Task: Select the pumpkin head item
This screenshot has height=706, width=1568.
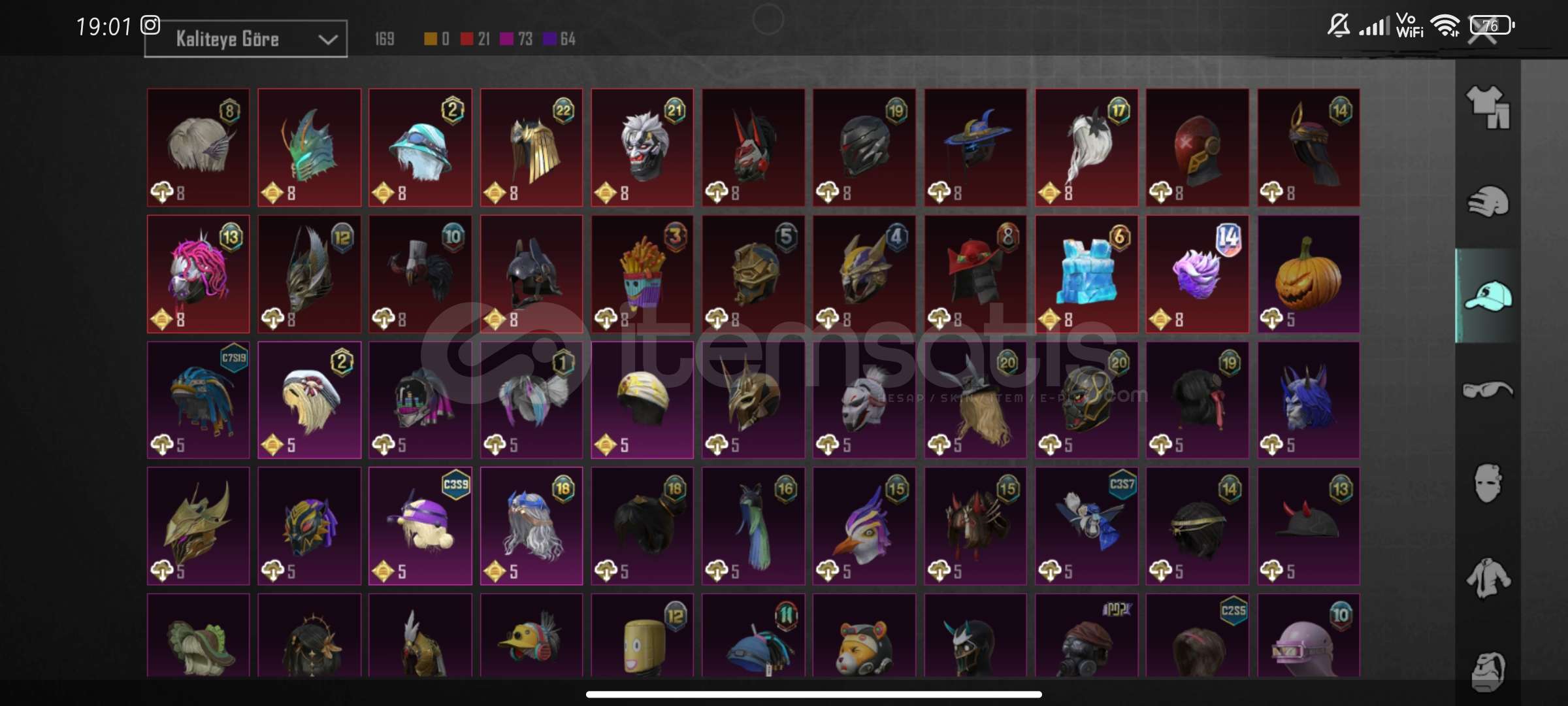Action: click(x=1309, y=274)
